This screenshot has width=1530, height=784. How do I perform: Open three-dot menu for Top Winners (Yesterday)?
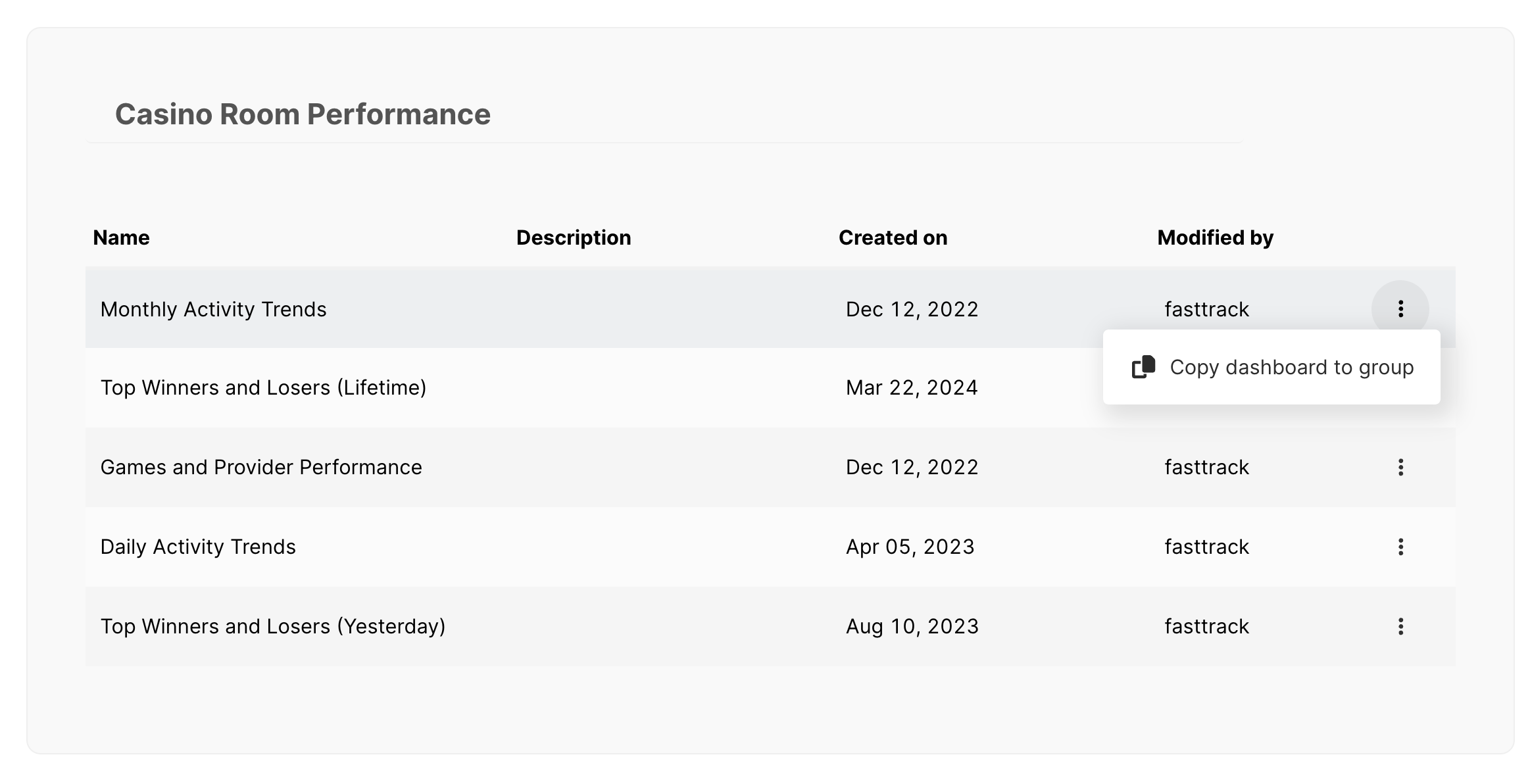click(1400, 626)
